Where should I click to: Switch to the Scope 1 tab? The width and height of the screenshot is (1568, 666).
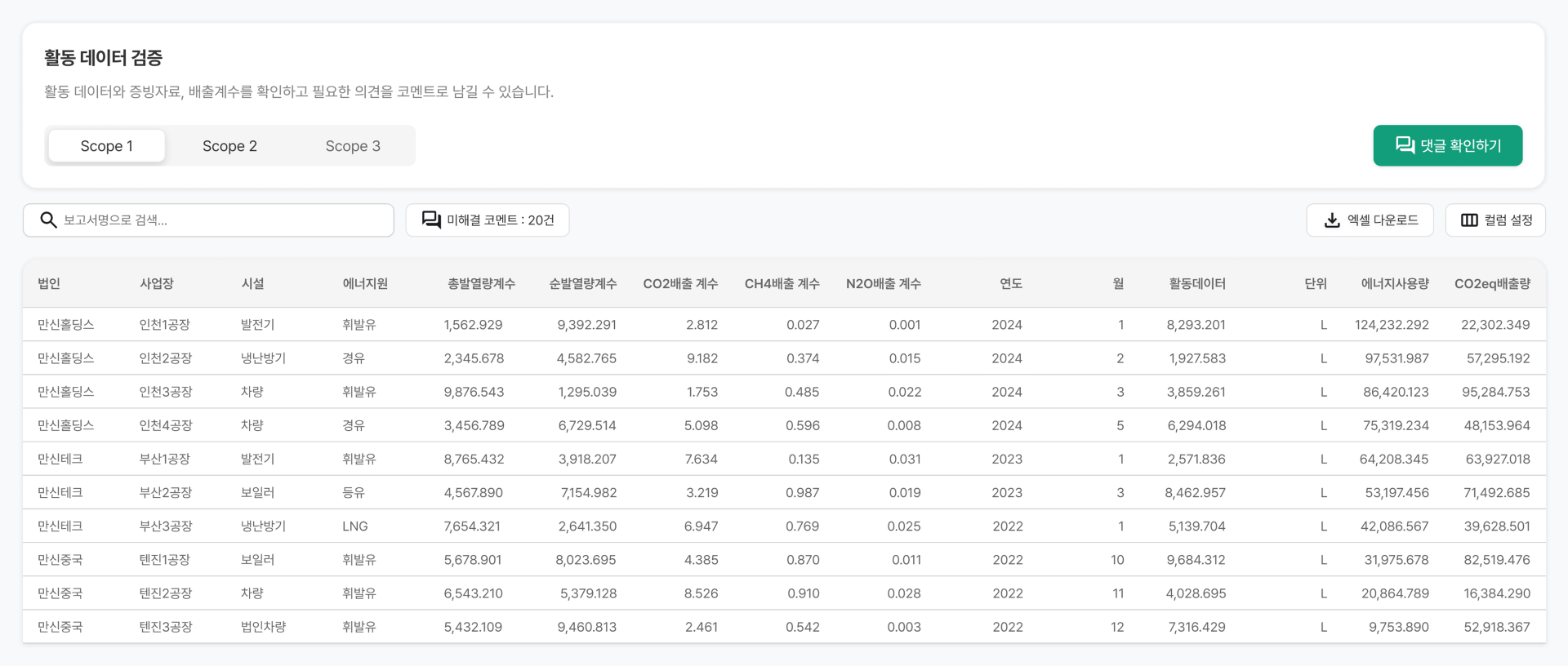(x=107, y=146)
